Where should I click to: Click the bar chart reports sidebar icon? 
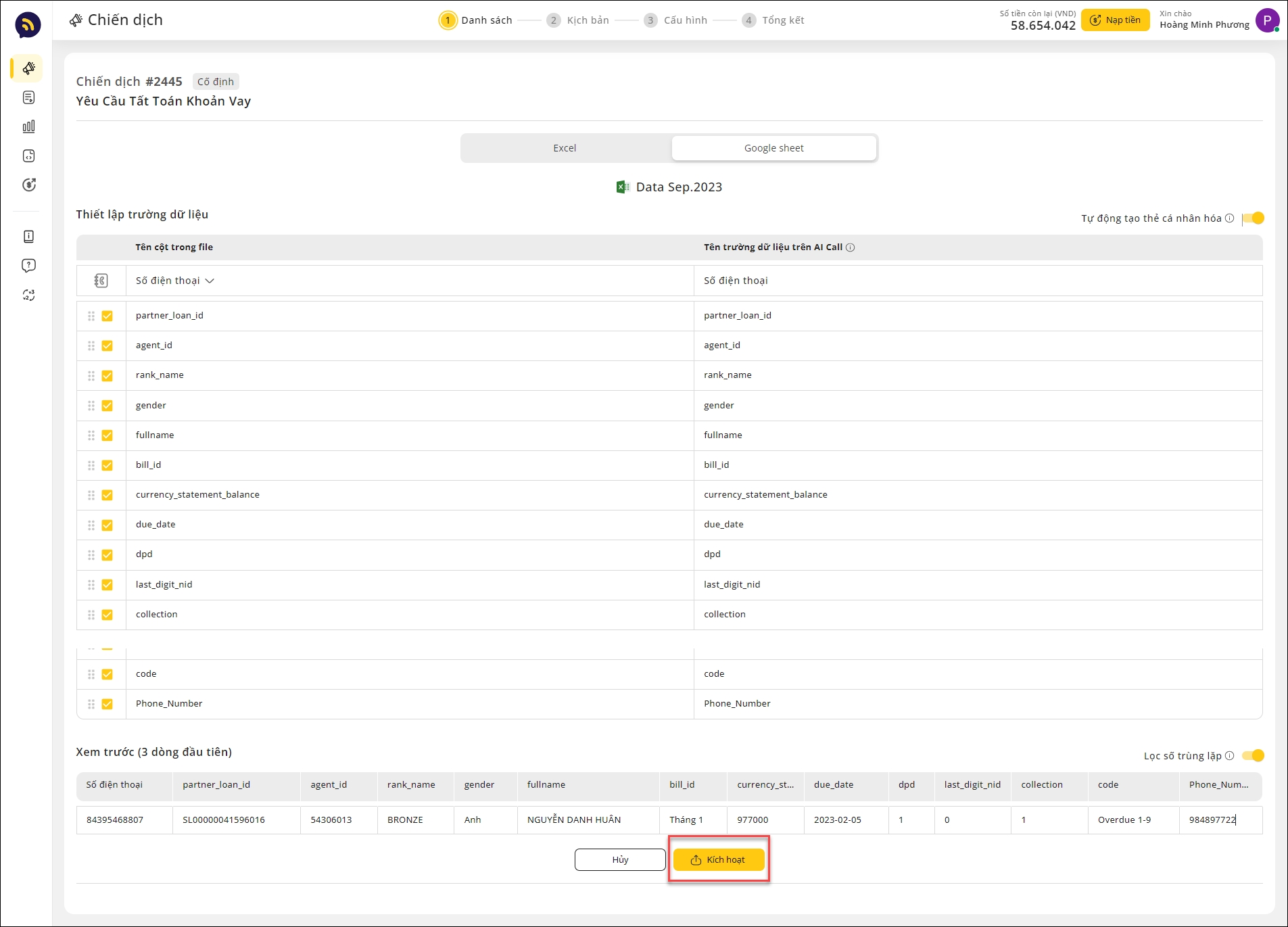click(x=28, y=126)
